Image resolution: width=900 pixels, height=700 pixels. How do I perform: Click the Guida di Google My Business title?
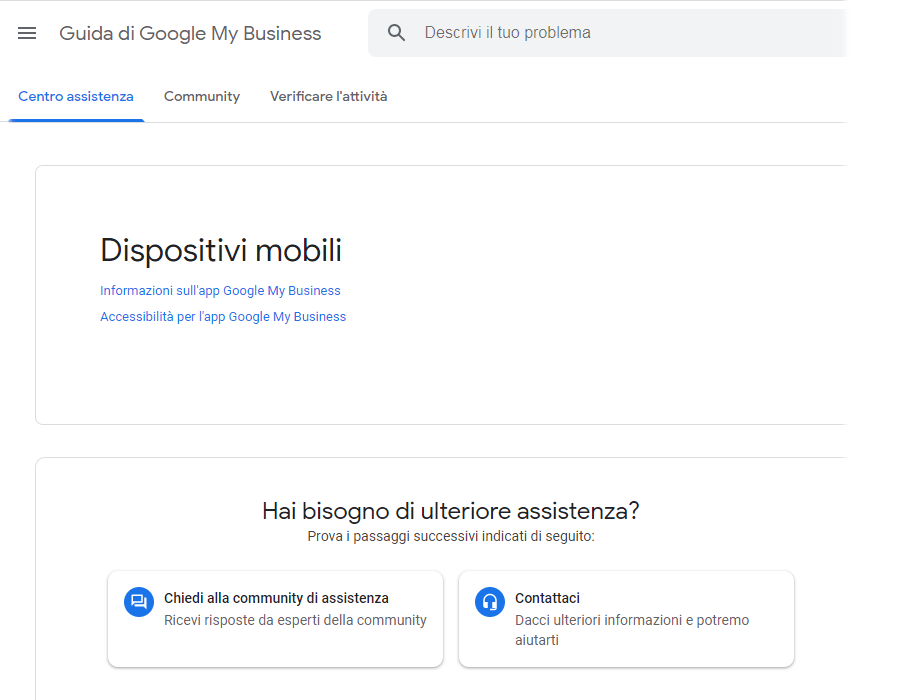[x=190, y=33]
